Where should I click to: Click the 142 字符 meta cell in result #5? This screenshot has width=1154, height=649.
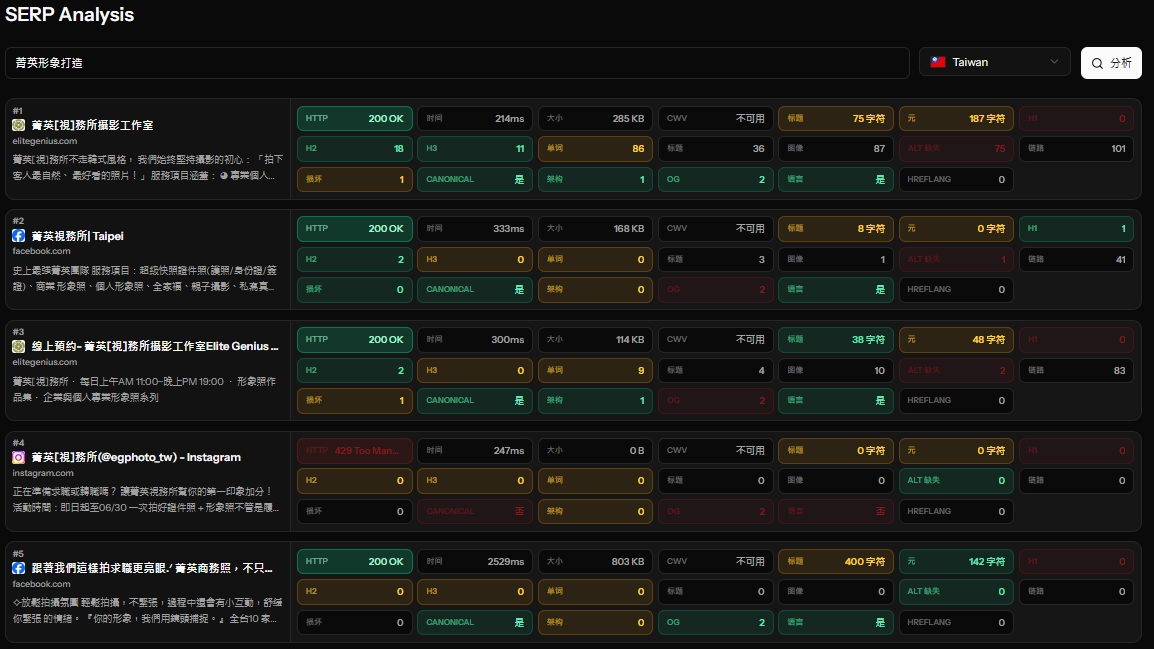[956, 561]
